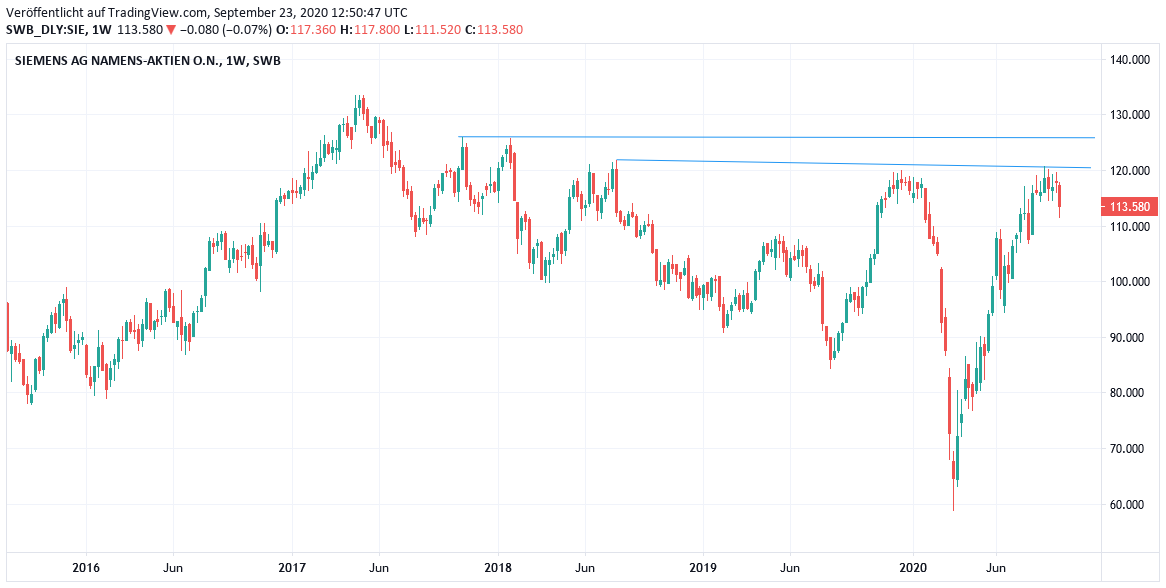
Task: Click the red 113.580 price tag on axis
Action: tap(1129, 207)
